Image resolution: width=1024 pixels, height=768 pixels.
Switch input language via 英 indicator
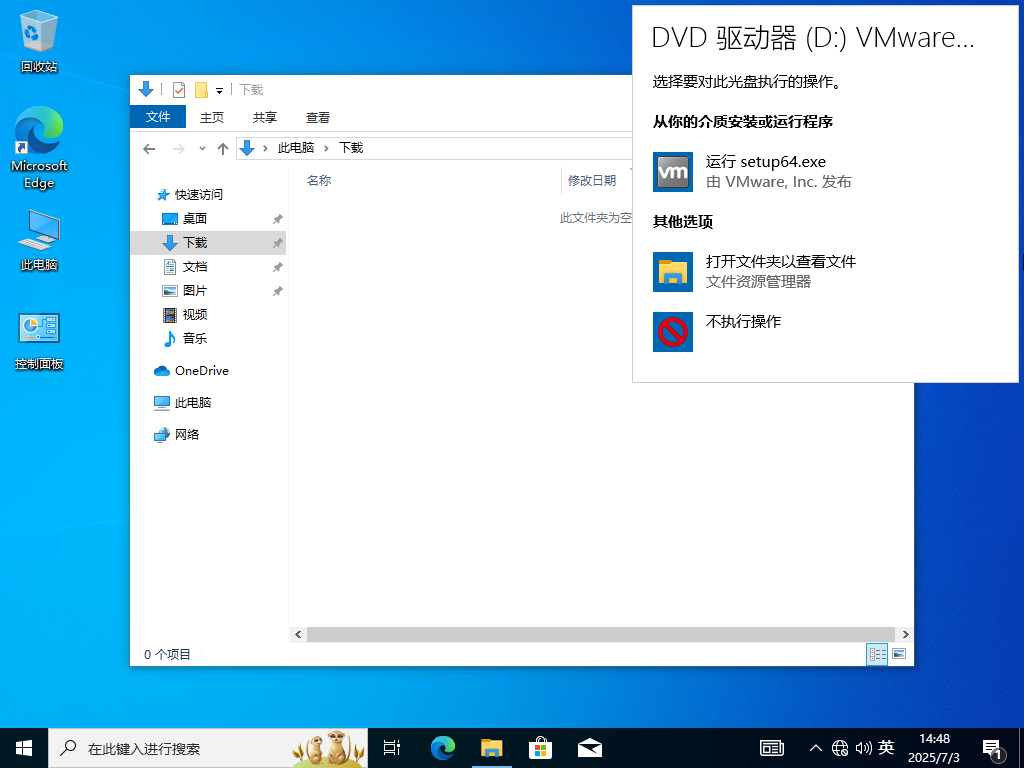tap(886, 748)
